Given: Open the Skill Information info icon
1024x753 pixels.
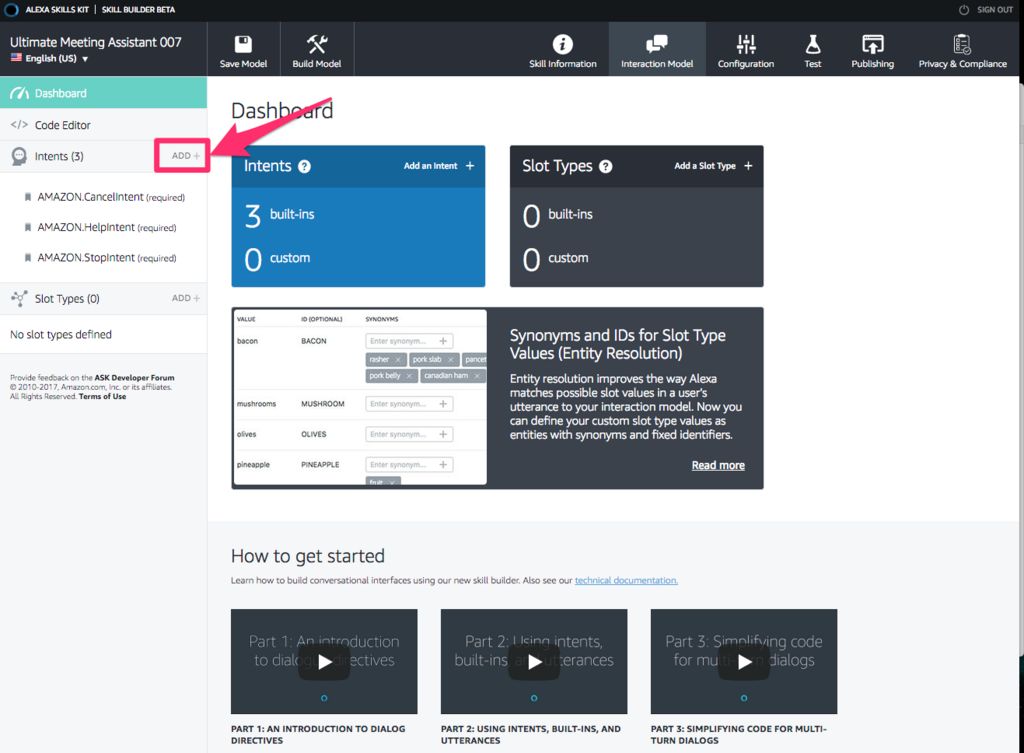Looking at the screenshot, I should click(x=562, y=44).
